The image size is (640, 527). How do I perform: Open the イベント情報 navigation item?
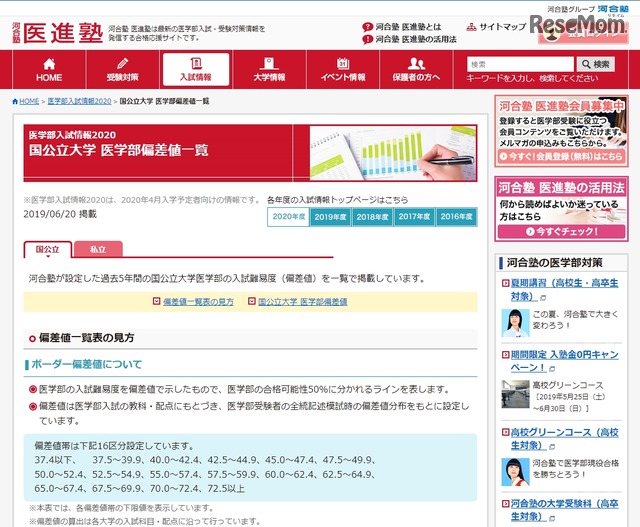343,69
